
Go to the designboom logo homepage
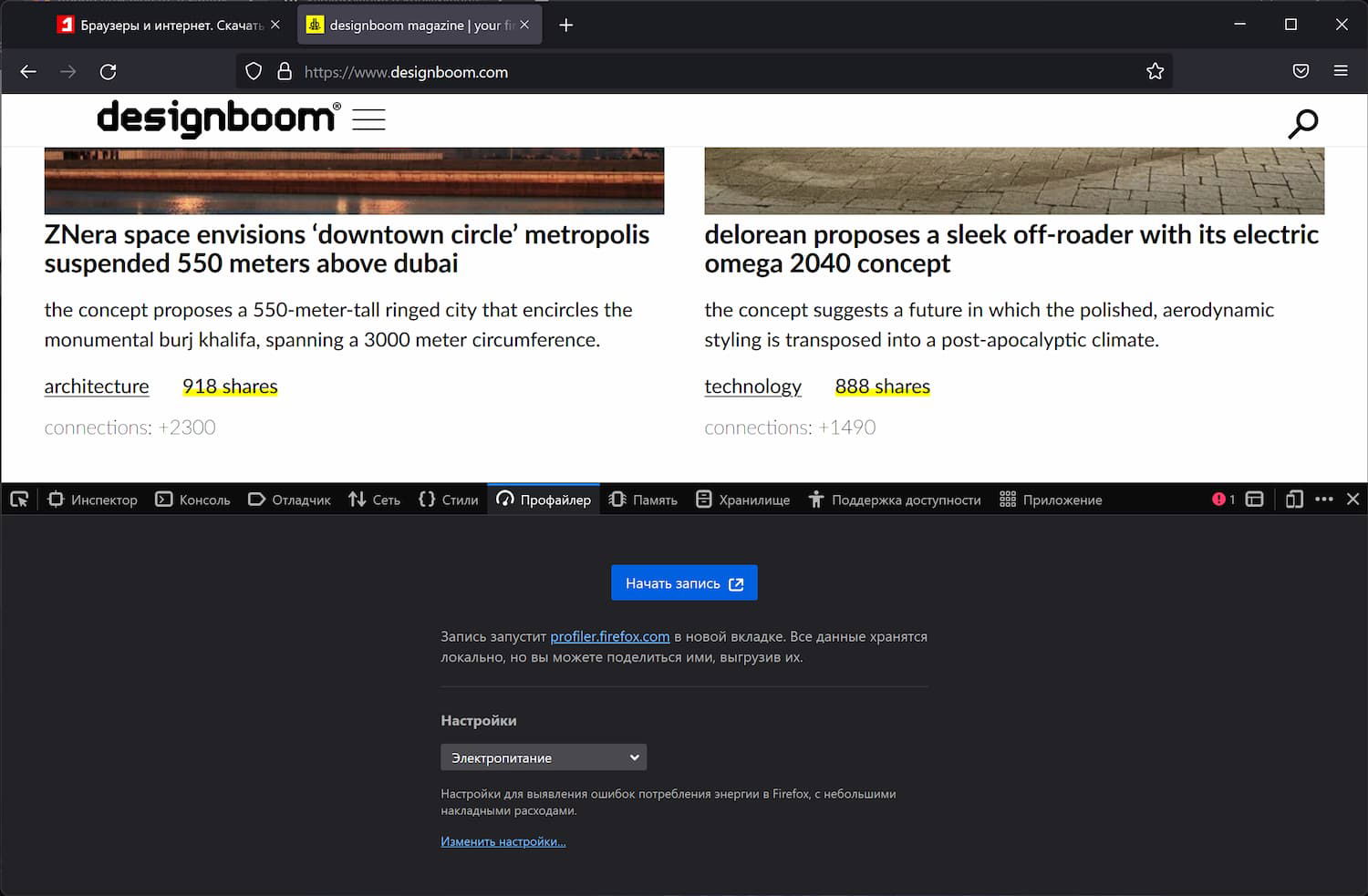coord(219,118)
